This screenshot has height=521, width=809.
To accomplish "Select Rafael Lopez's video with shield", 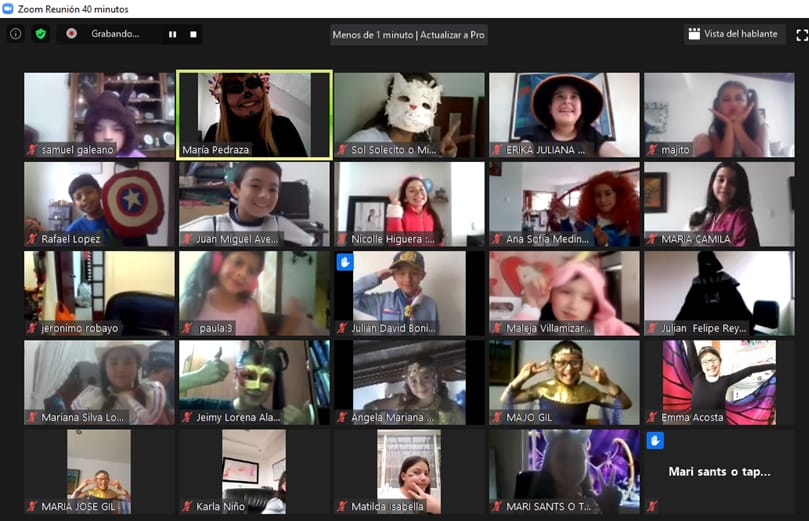I will coord(99,203).
